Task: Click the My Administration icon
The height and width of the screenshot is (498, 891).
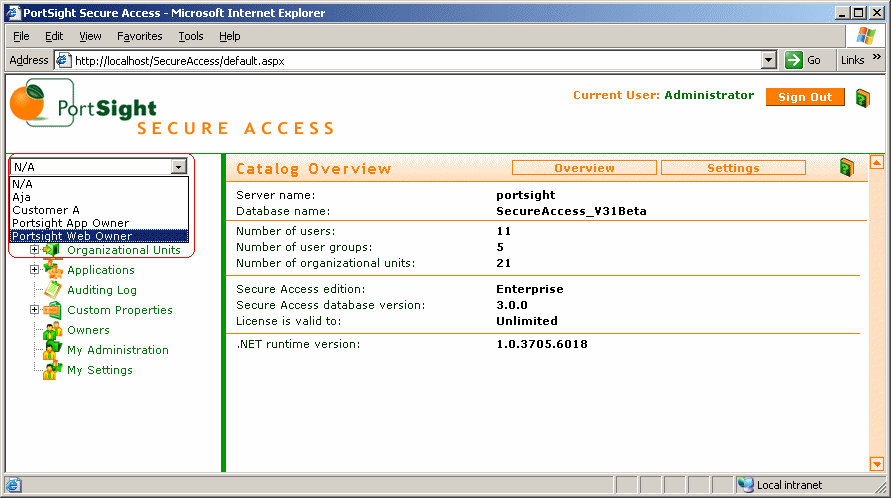Action: 53,350
